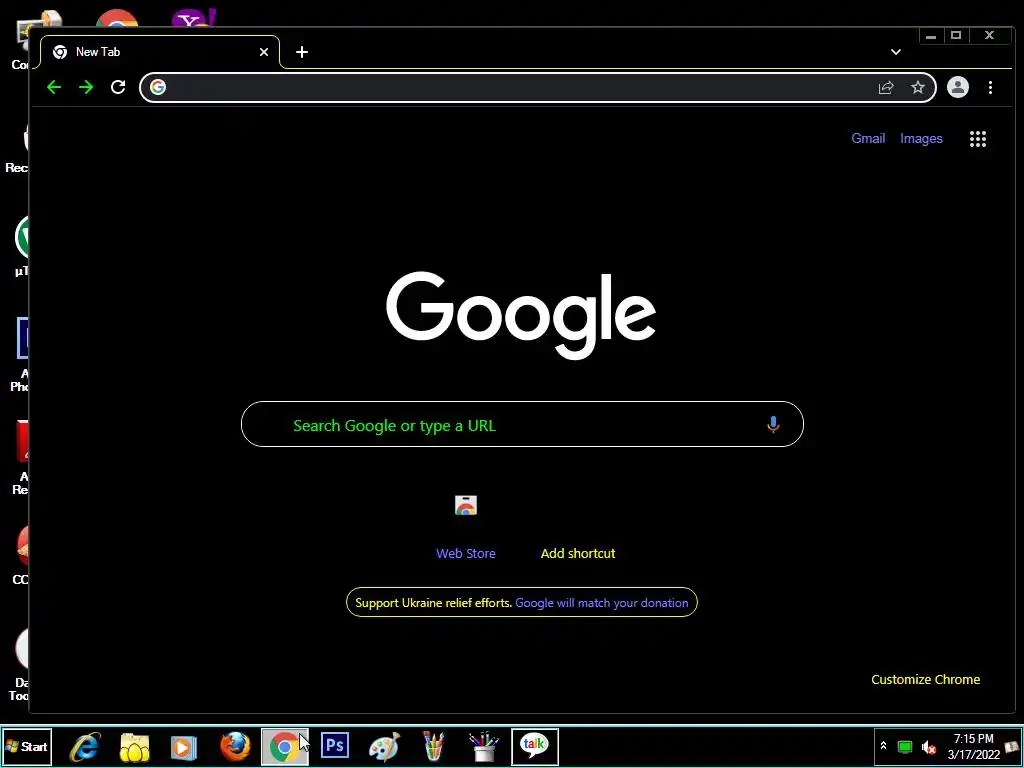
Task: Click the muted volume tray icon
Action: (x=928, y=746)
